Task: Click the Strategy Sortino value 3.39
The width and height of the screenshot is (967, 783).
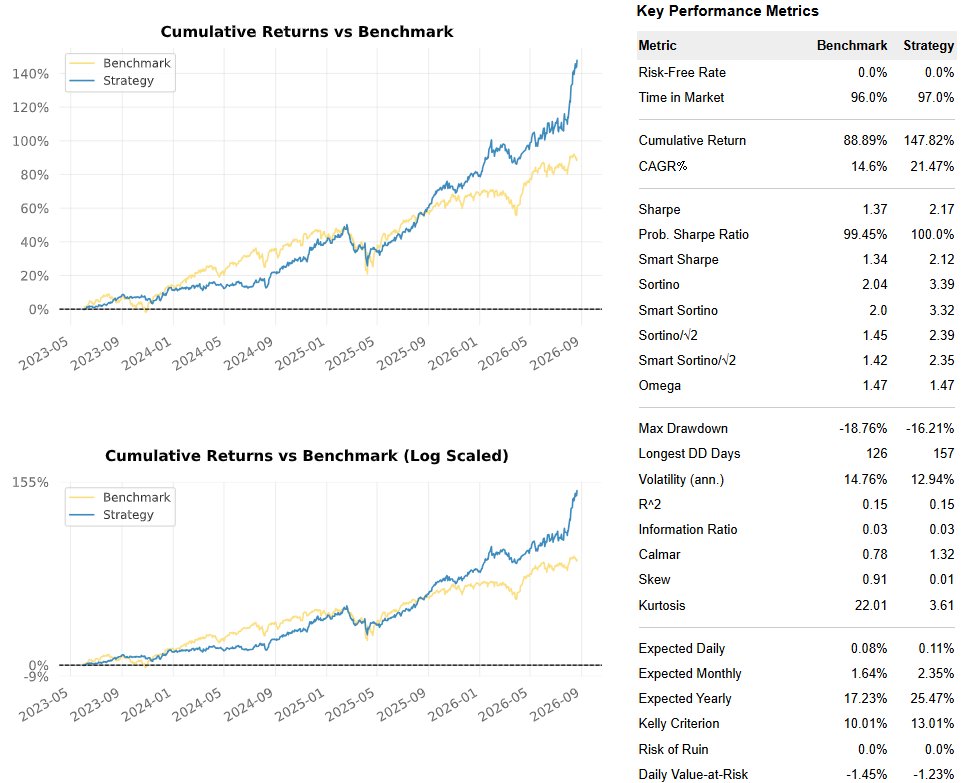Action: [x=941, y=285]
